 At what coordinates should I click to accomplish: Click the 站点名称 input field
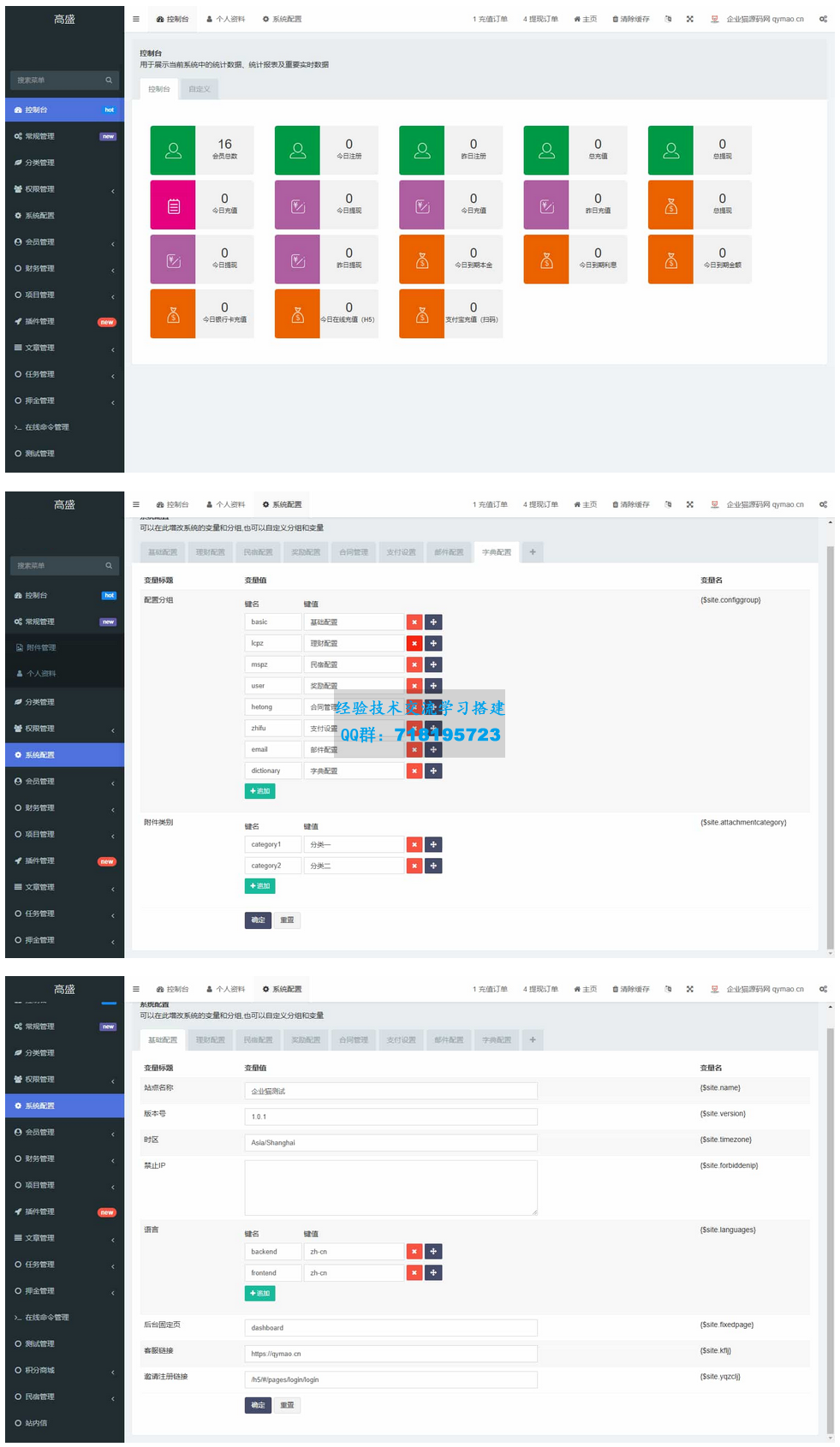point(390,1092)
